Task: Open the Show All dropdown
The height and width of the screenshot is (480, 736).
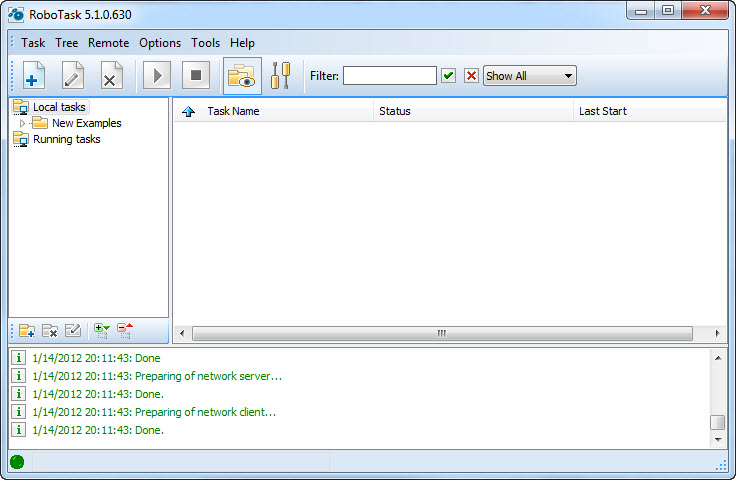Action: (x=529, y=76)
